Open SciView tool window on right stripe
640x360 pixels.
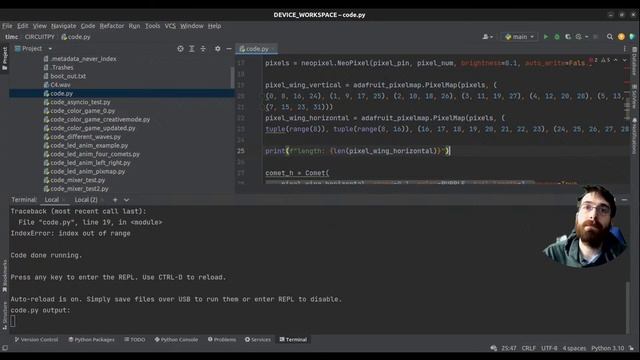[635, 97]
